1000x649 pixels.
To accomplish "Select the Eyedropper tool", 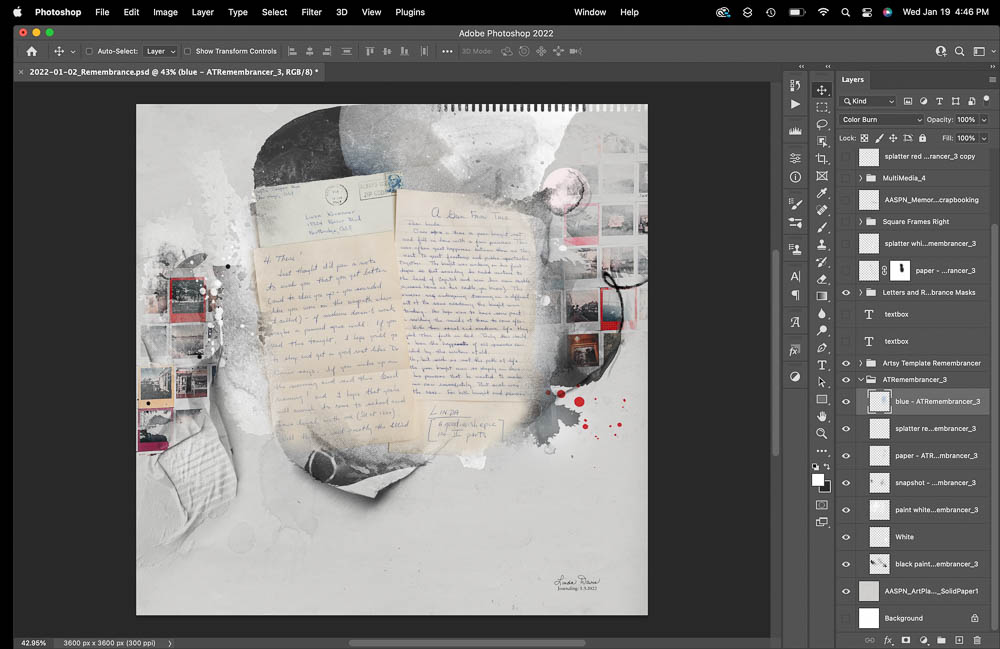I will (821, 193).
